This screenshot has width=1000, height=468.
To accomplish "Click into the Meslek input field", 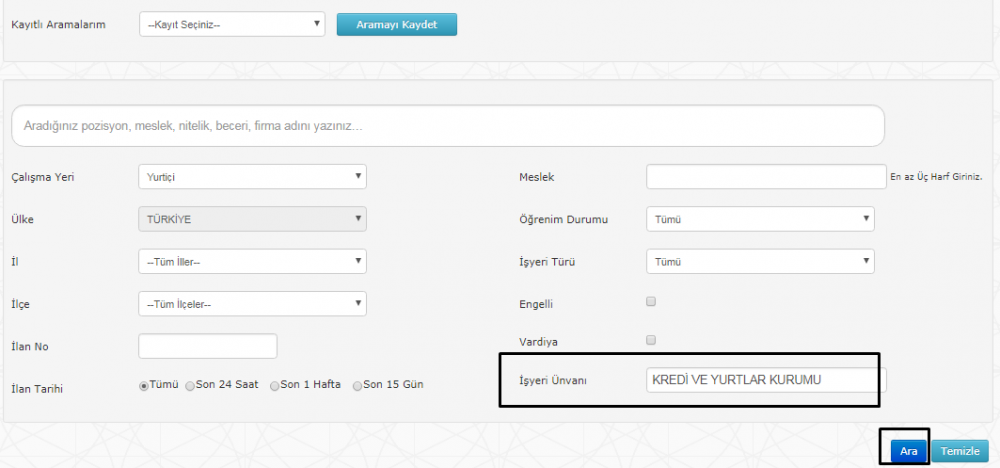I will tap(766, 177).
